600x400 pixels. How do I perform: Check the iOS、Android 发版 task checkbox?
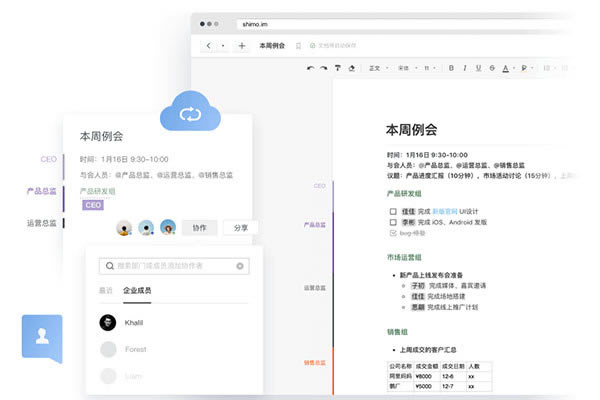[392, 222]
